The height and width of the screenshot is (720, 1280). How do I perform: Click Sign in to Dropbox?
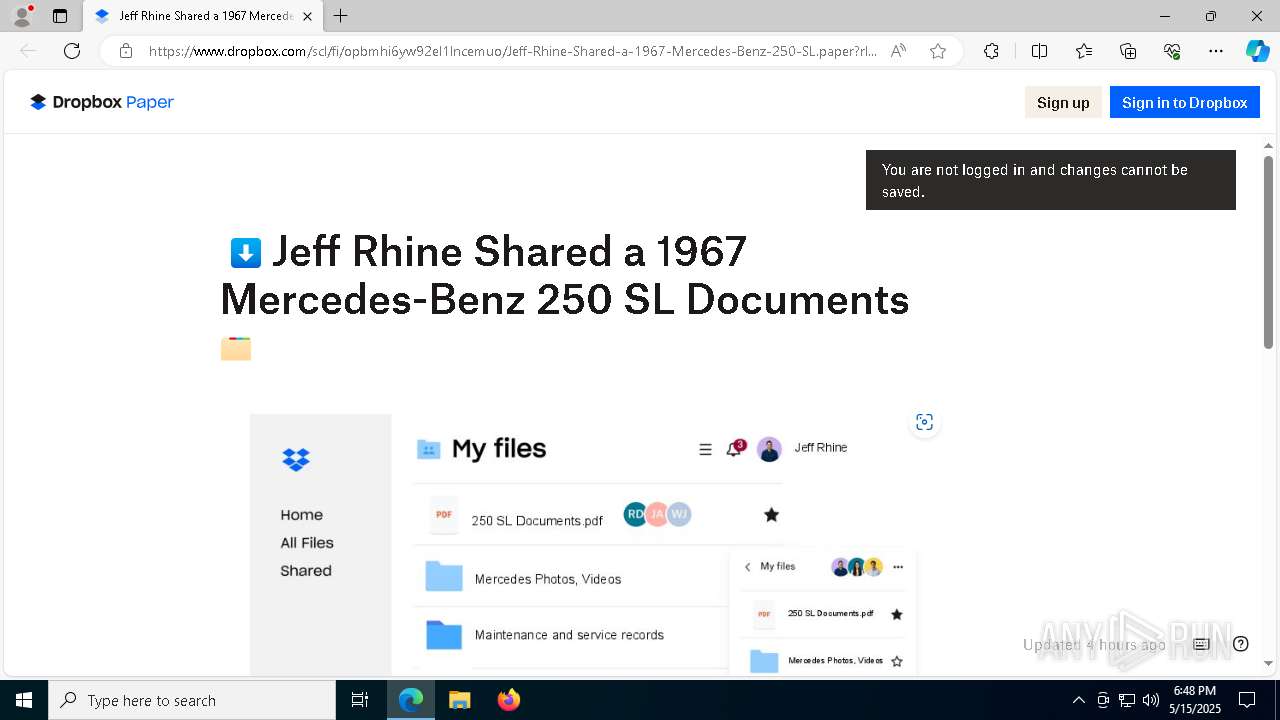coord(1184,102)
